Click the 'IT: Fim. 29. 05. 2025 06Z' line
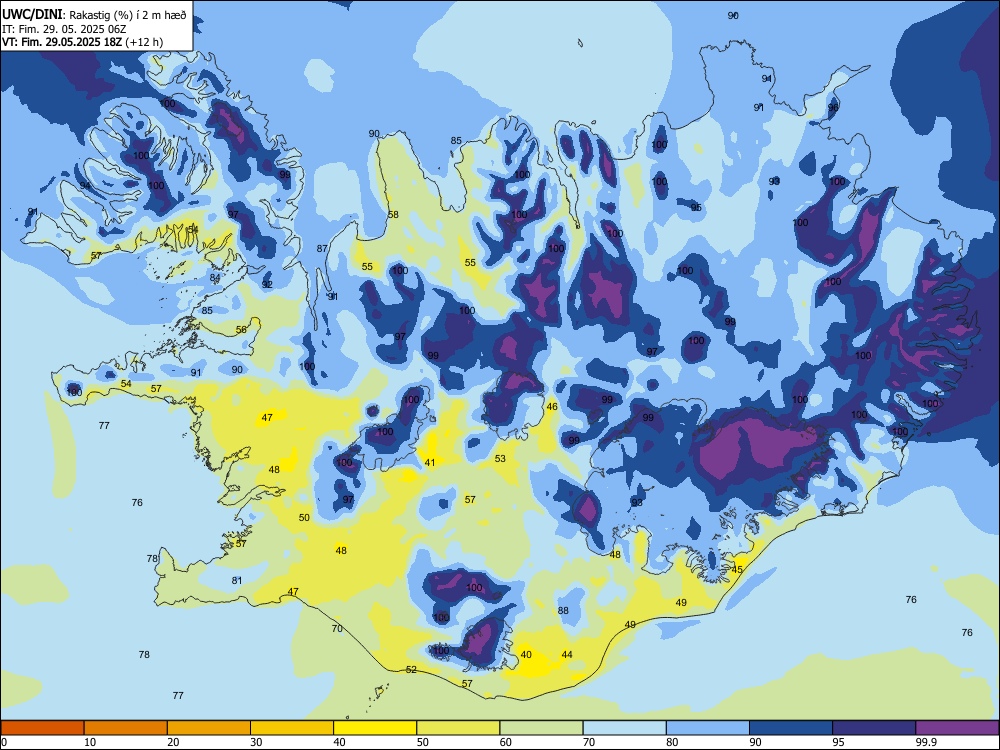 tap(64, 29)
